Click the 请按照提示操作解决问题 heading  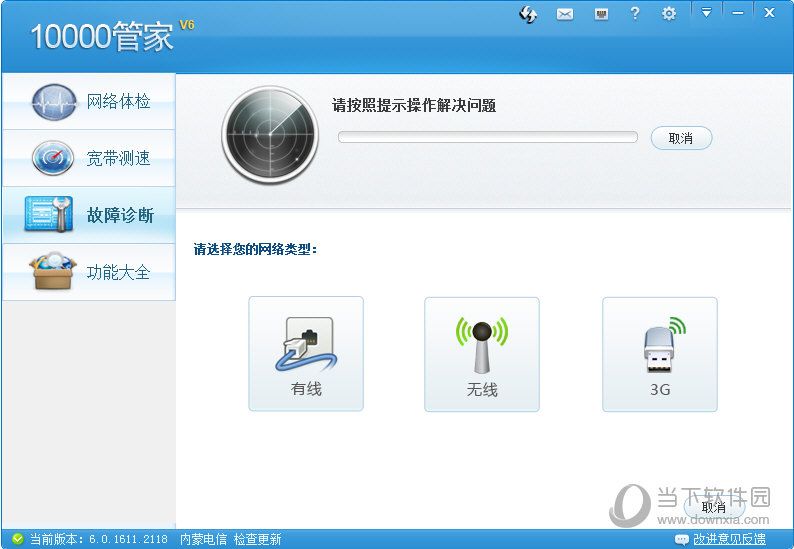[414, 105]
